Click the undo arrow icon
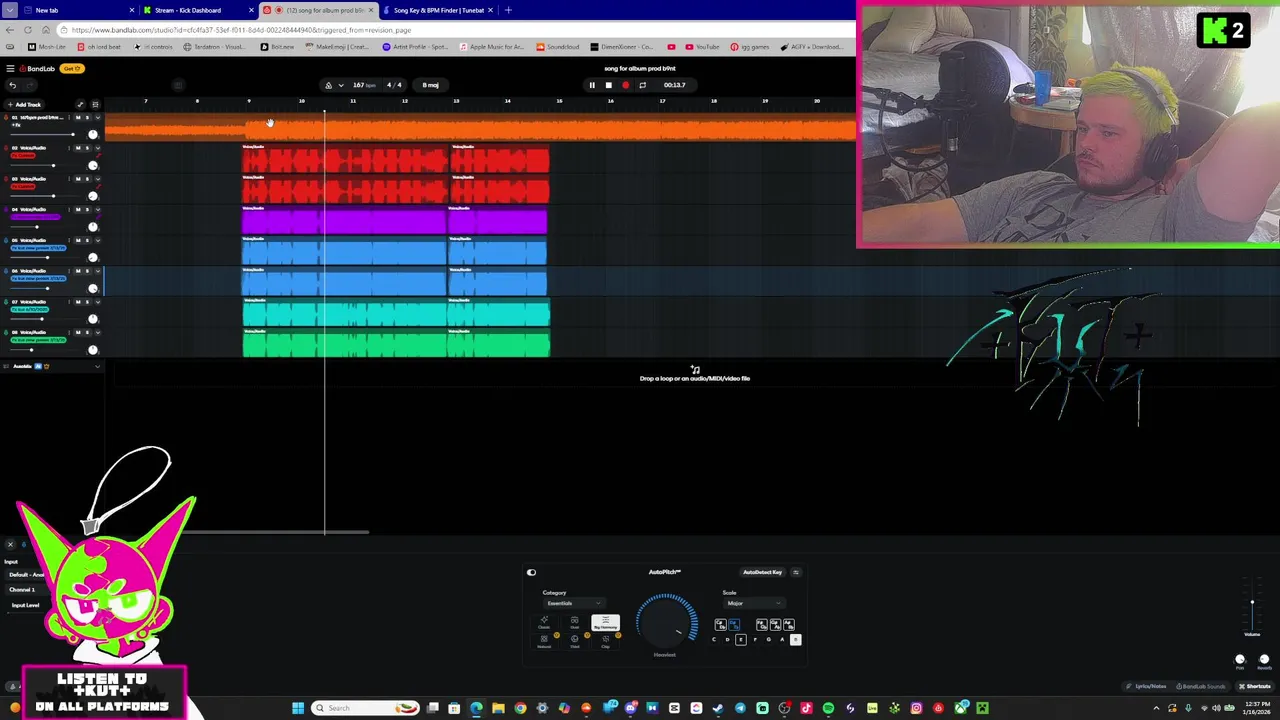This screenshot has width=1280, height=720. [x=13, y=85]
